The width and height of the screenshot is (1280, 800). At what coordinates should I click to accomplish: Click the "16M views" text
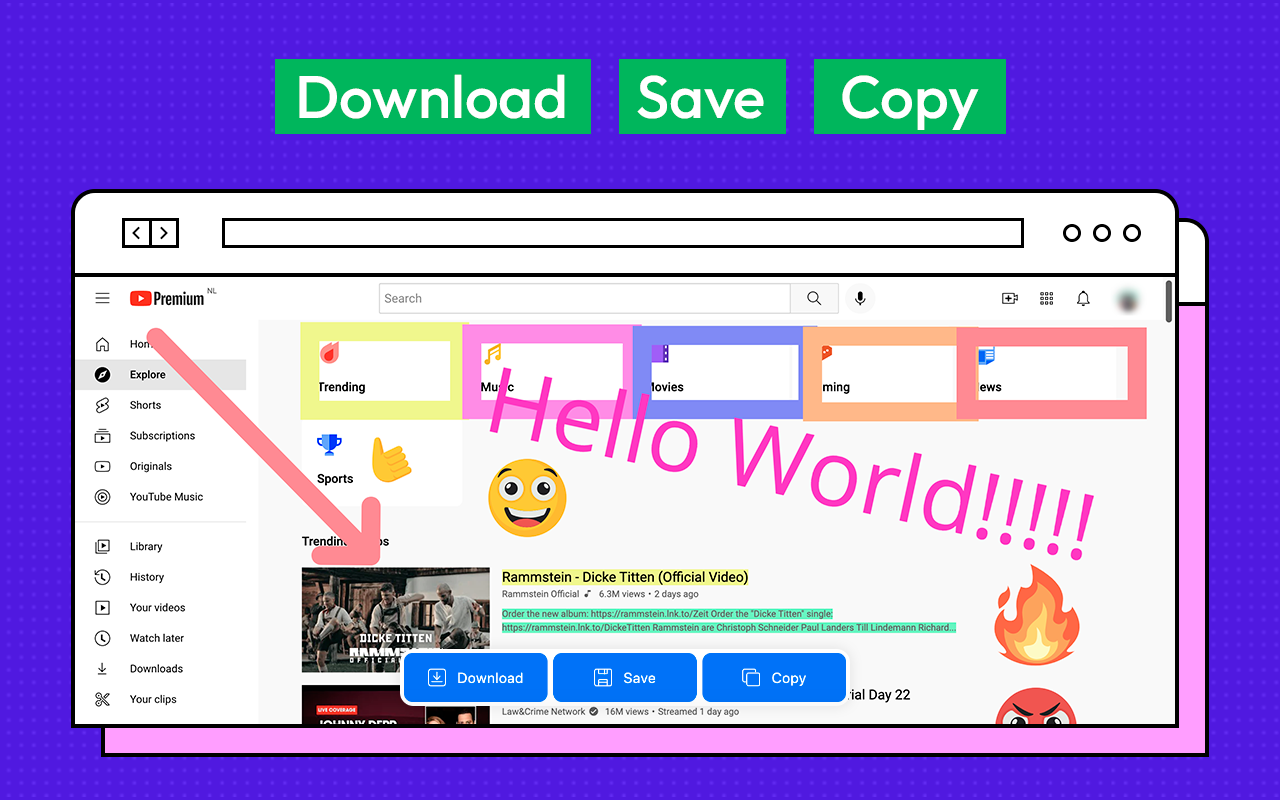tap(628, 712)
